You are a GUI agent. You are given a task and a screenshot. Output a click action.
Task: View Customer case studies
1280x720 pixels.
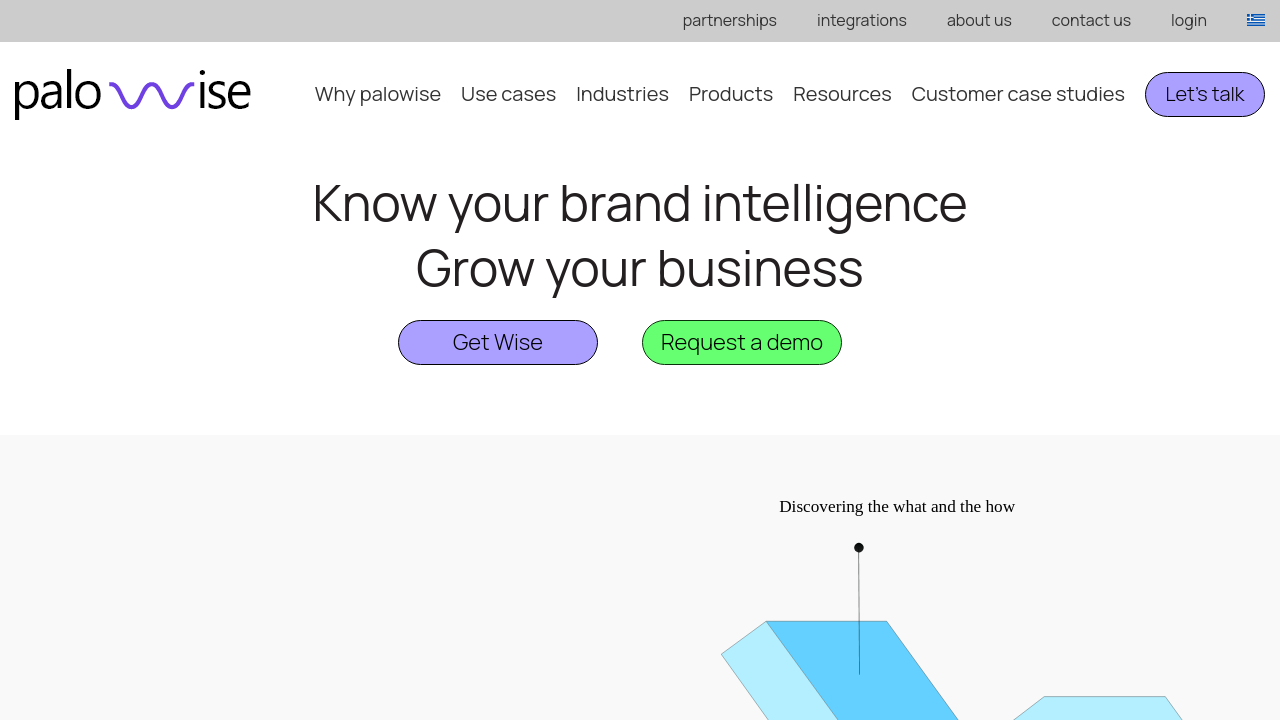click(1017, 94)
